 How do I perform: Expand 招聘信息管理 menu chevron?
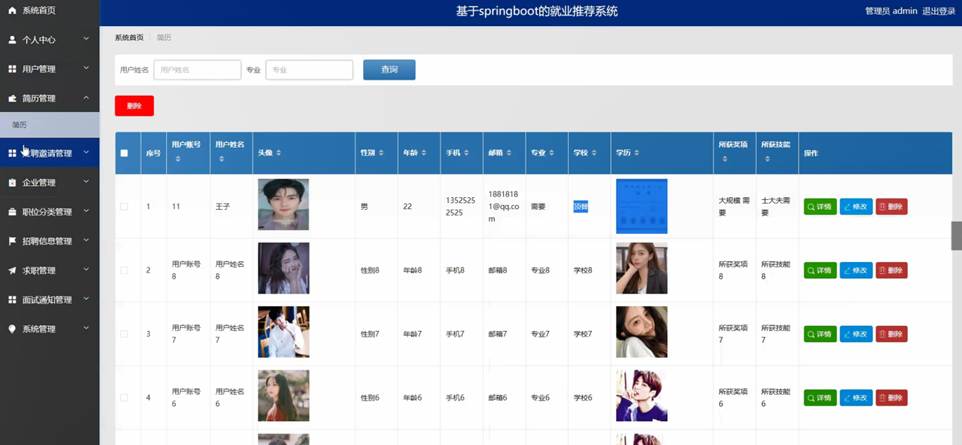[86, 241]
